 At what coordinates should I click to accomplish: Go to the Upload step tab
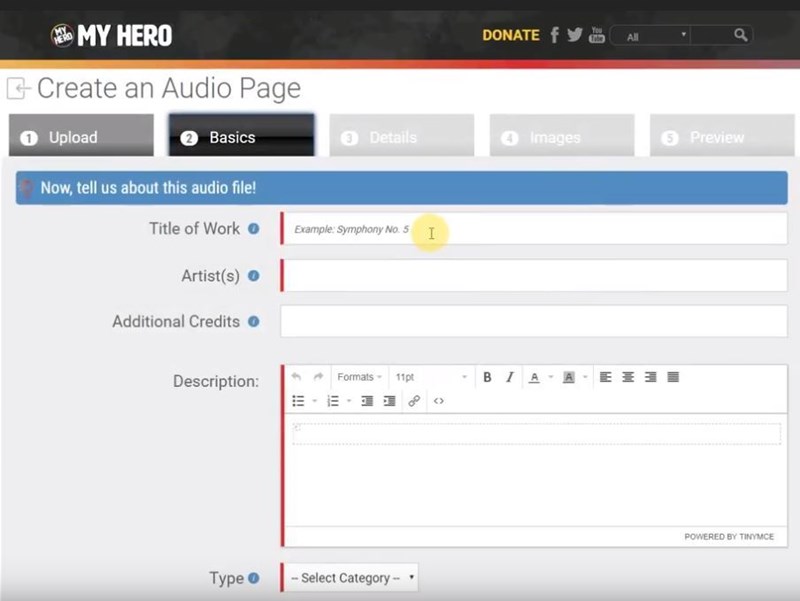pyautogui.click(x=81, y=135)
